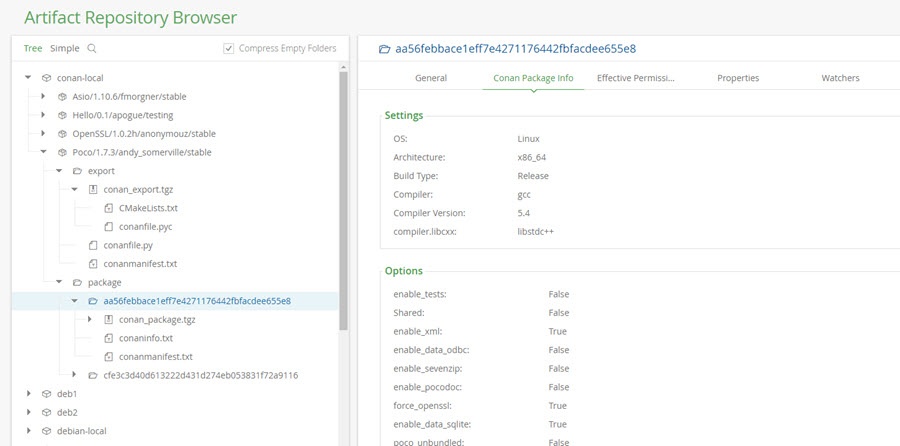Image resolution: width=900 pixels, height=446 pixels.
Task: Select conanmanifest.txt under package folder
Action: (x=155, y=357)
